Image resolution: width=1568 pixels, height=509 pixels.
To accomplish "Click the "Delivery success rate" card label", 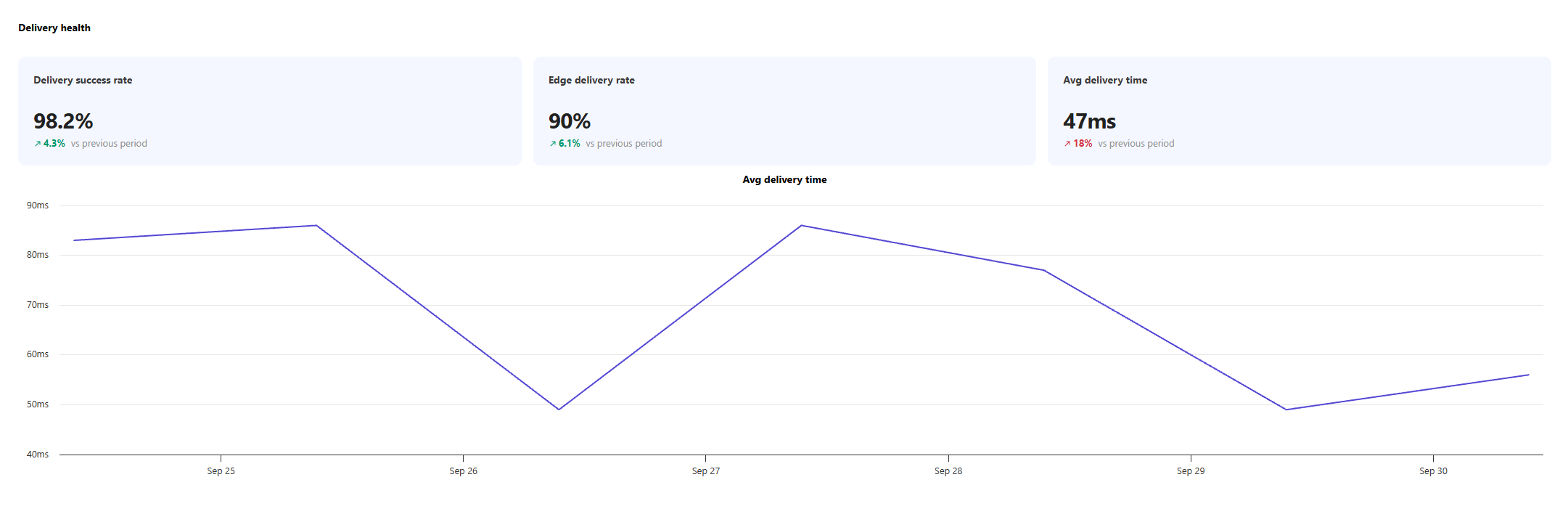I will [x=83, y=81].
